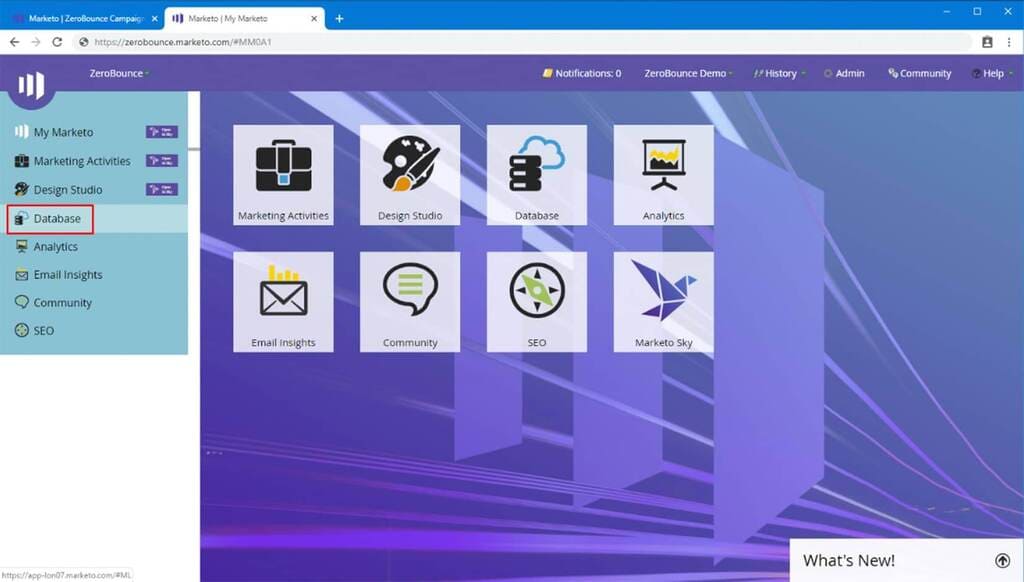The width and height of the screenshot is (1024, 582).
Task: Select Database in the sidebar
Action: pyautogui.click(x=57, y=218)
